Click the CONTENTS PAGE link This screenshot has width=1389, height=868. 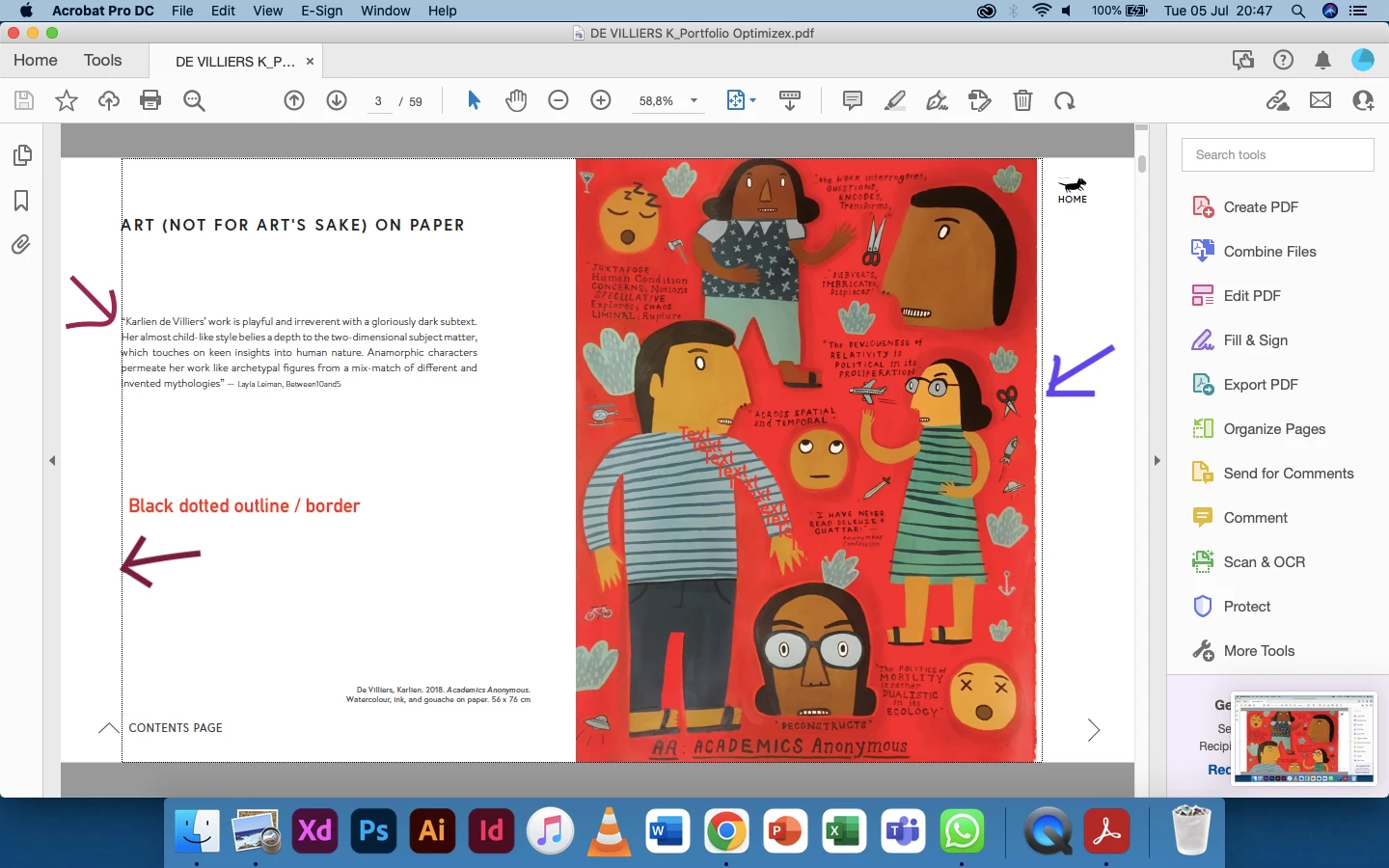pos(176,728)
